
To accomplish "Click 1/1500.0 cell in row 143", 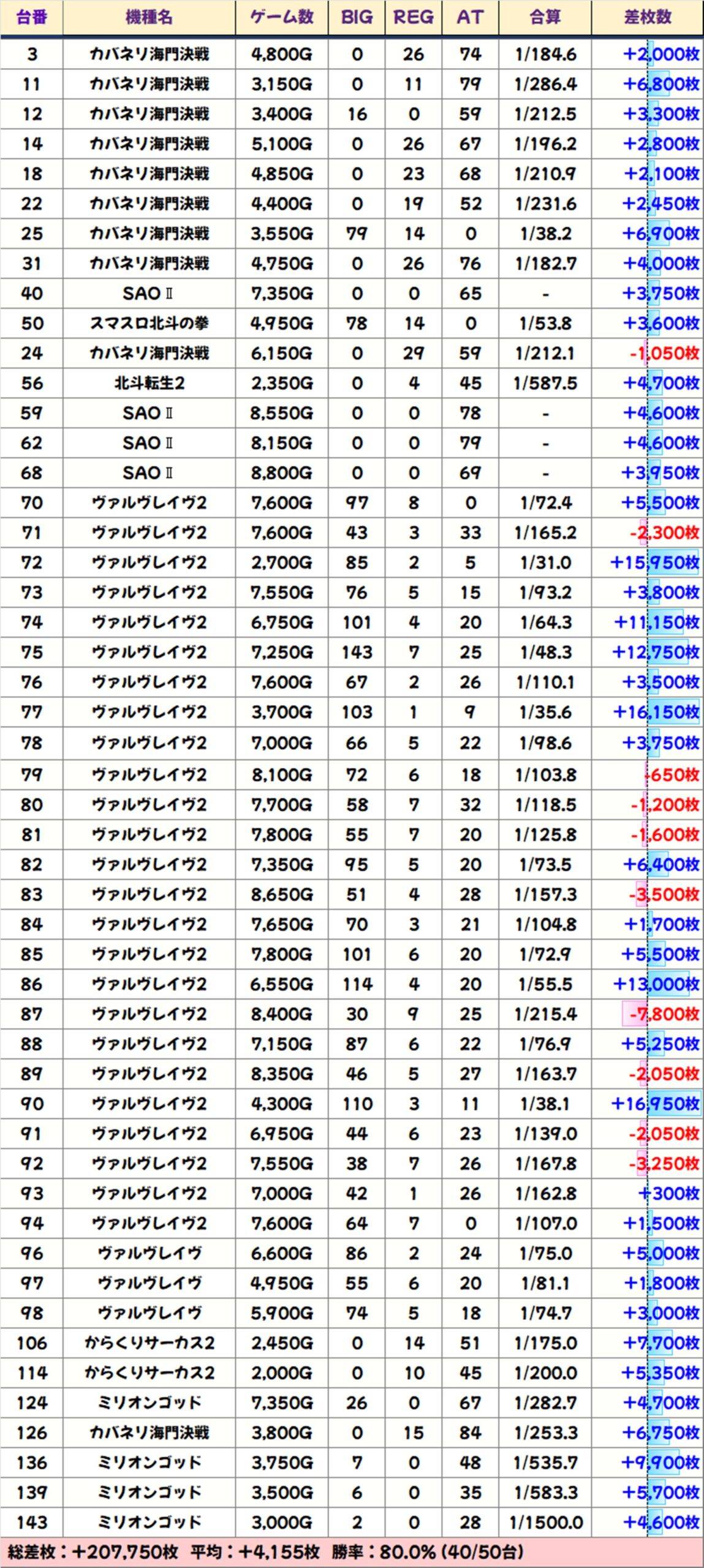I will coord(545,1523).
